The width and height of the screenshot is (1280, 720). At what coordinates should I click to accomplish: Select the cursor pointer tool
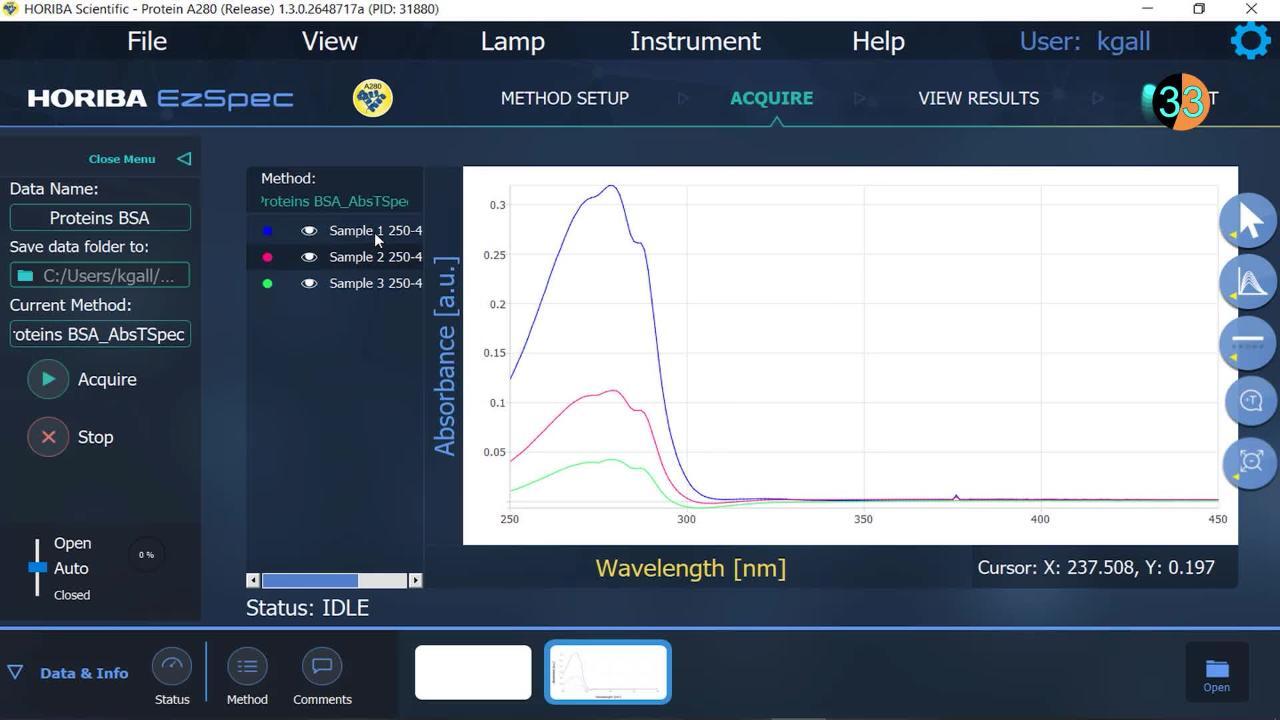tap(1248, 220)
